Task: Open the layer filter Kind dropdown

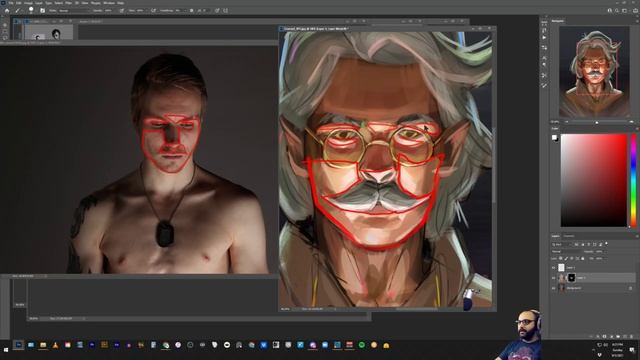Action: pos(562,244)
